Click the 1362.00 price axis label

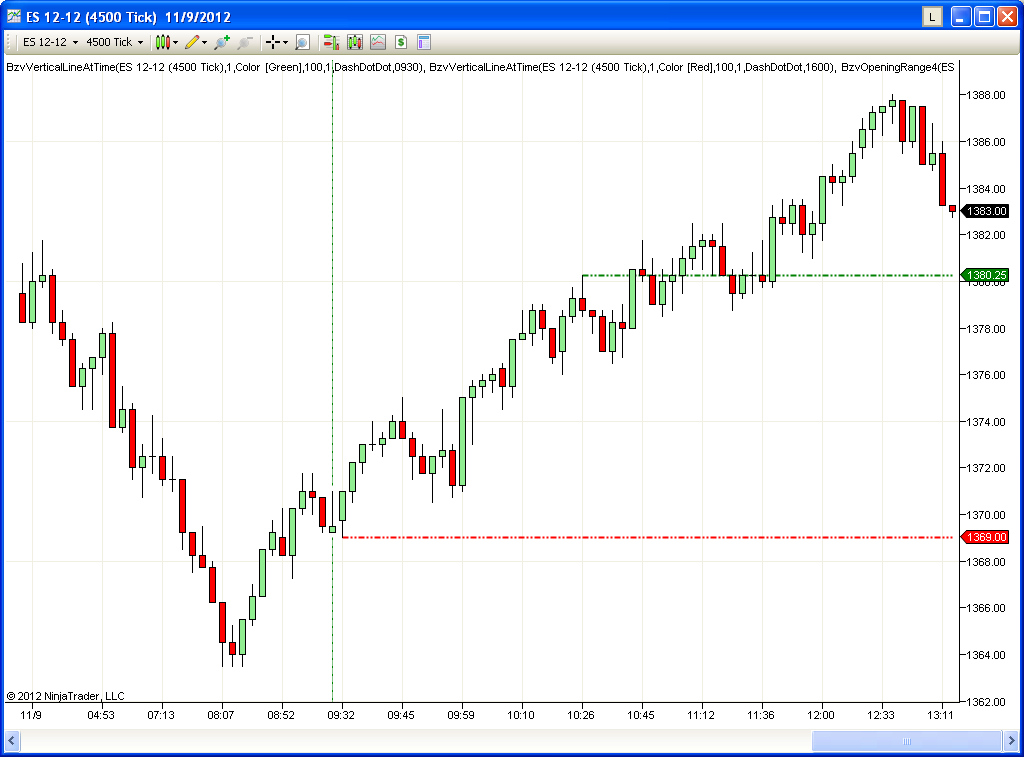coord(985,702)
